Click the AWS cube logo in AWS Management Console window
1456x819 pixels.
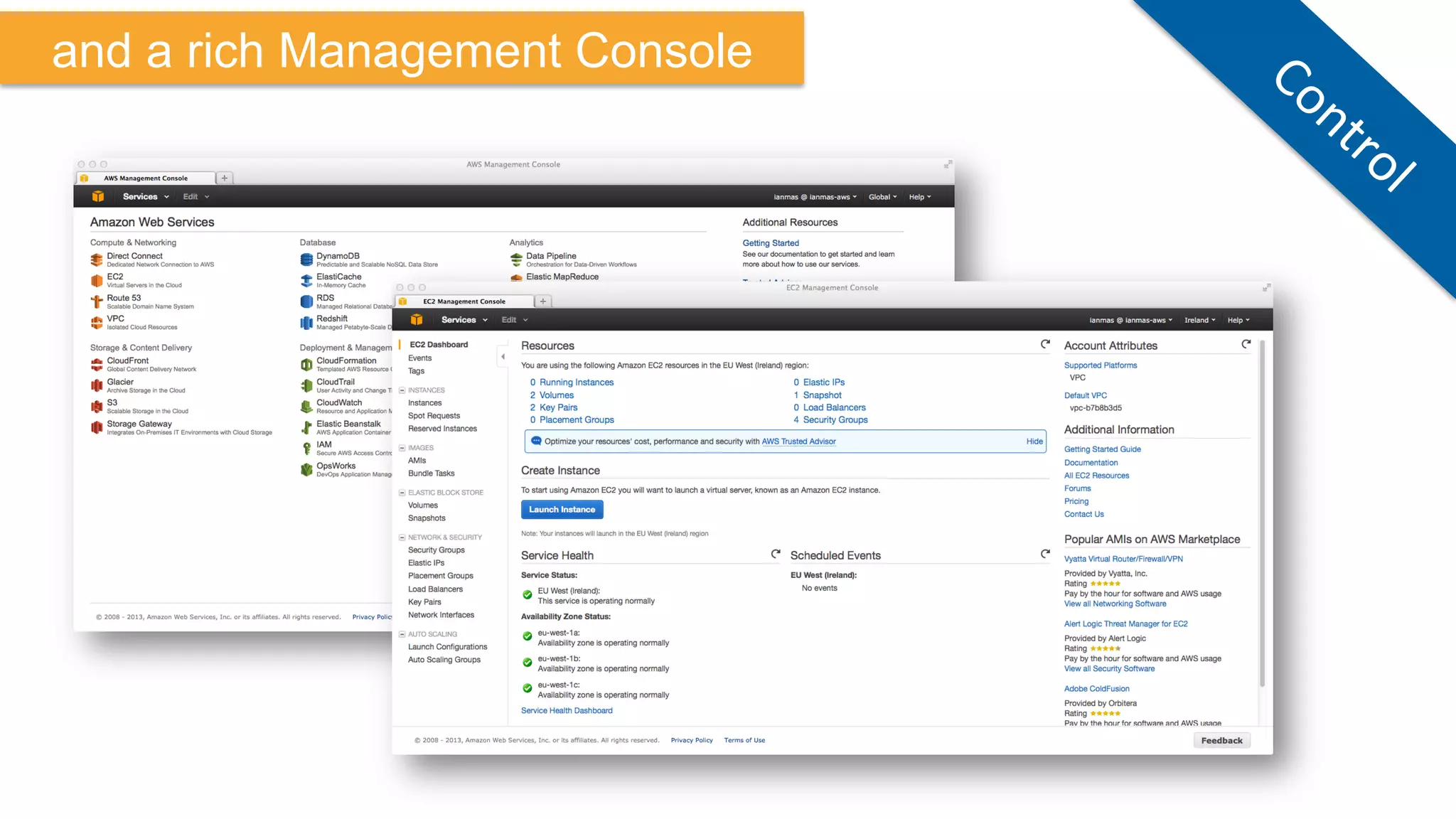click(x=98, y=197)
